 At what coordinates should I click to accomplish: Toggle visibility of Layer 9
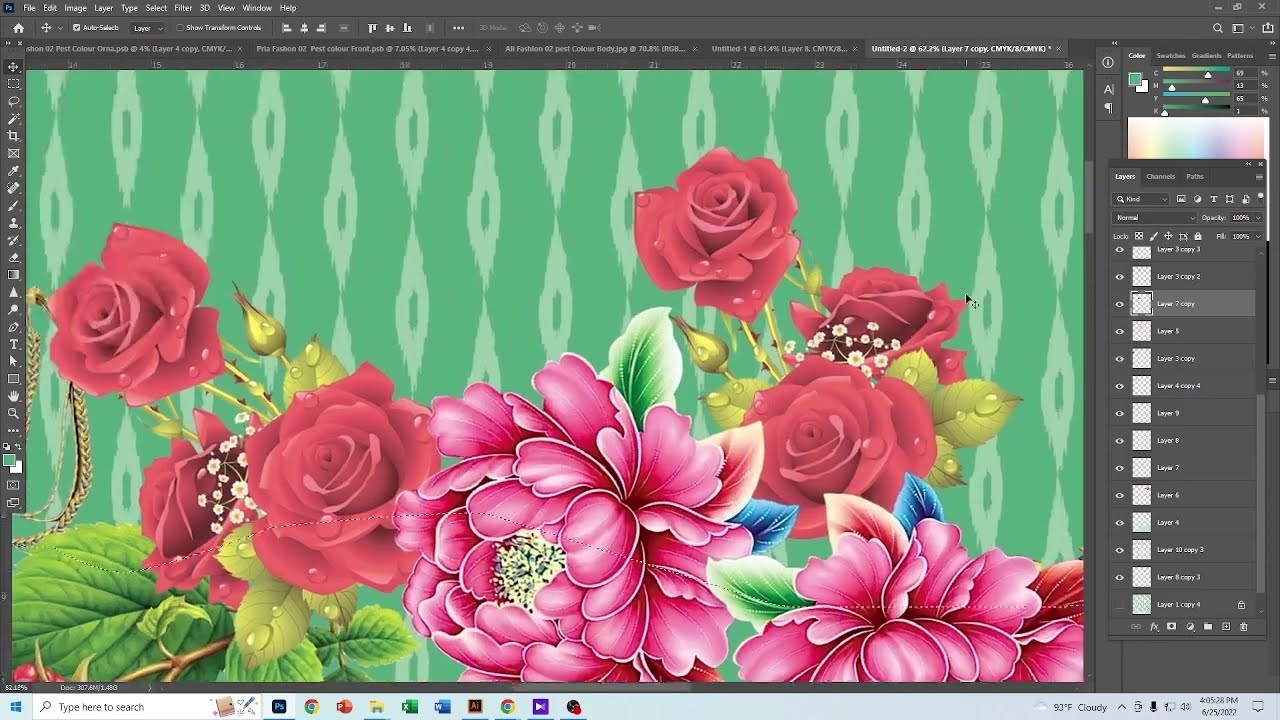coord(1120,413)
